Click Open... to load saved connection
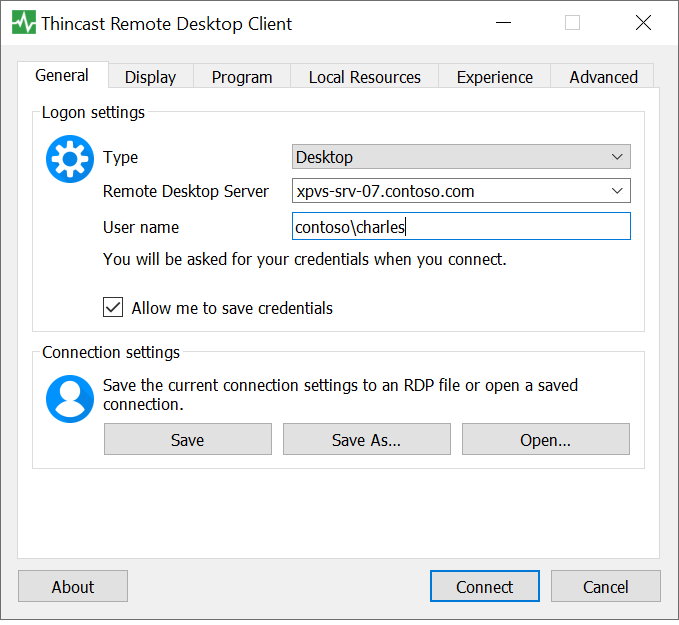Screen dimensions: 679x625 pyautogui.click(x=545, y=440)
